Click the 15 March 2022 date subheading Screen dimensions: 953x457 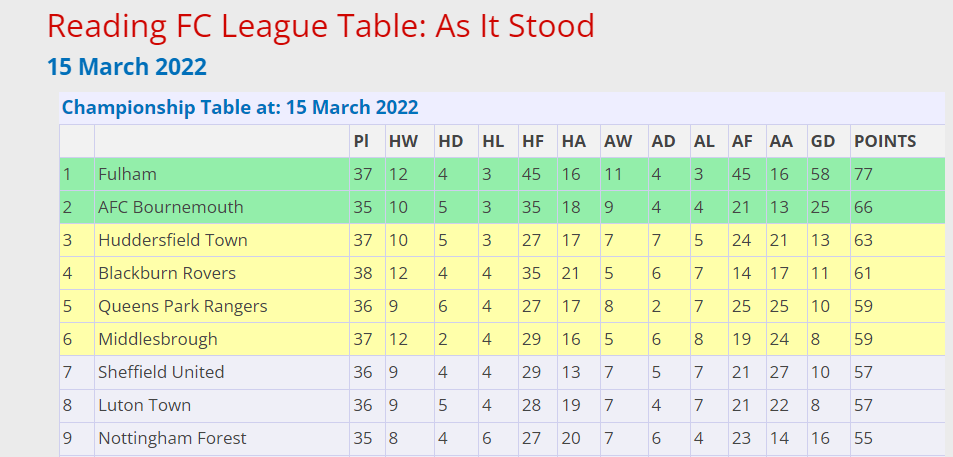[127, 67]
